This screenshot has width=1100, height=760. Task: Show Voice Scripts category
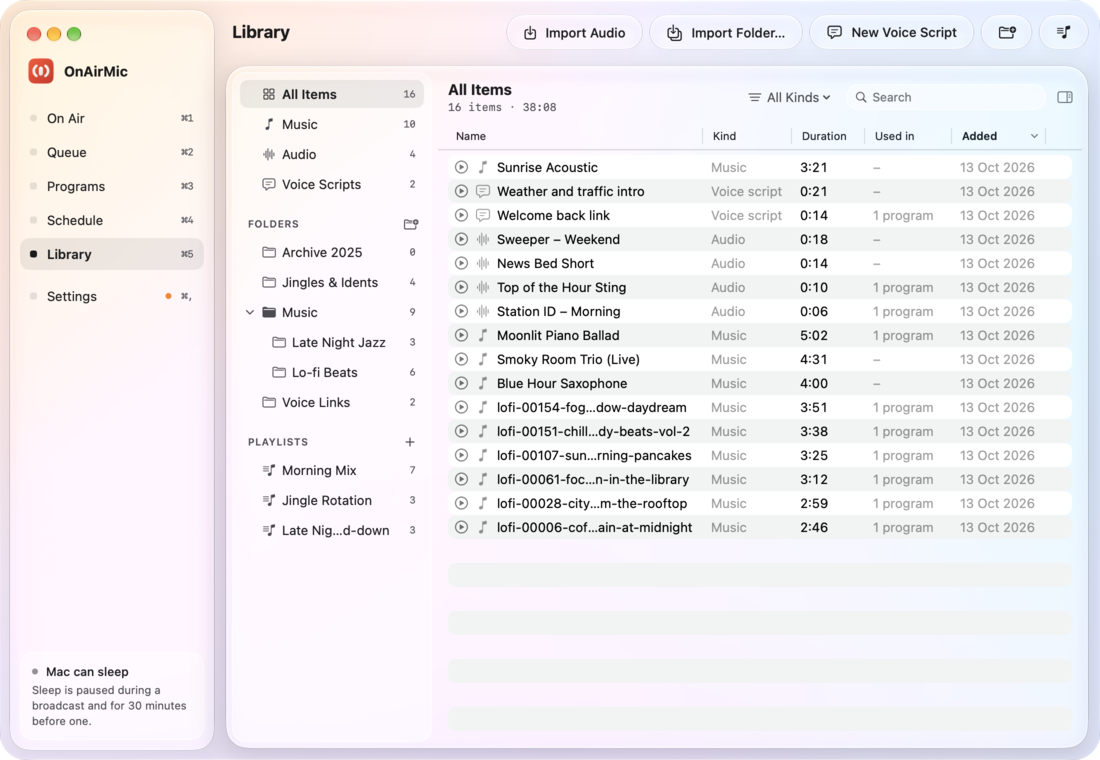tap(332, 185)
